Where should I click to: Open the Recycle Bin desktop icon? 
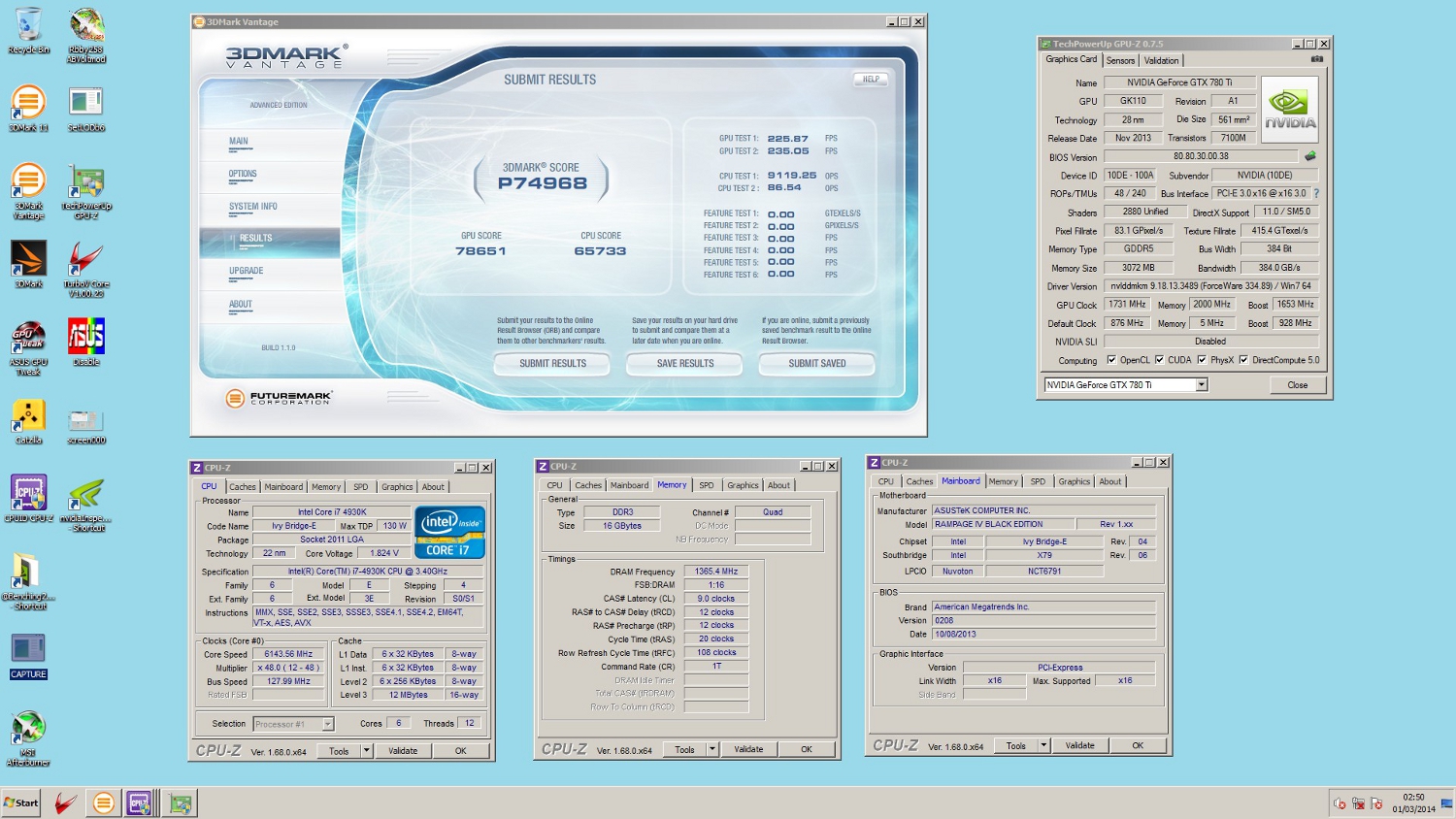[x=29, y=31]
